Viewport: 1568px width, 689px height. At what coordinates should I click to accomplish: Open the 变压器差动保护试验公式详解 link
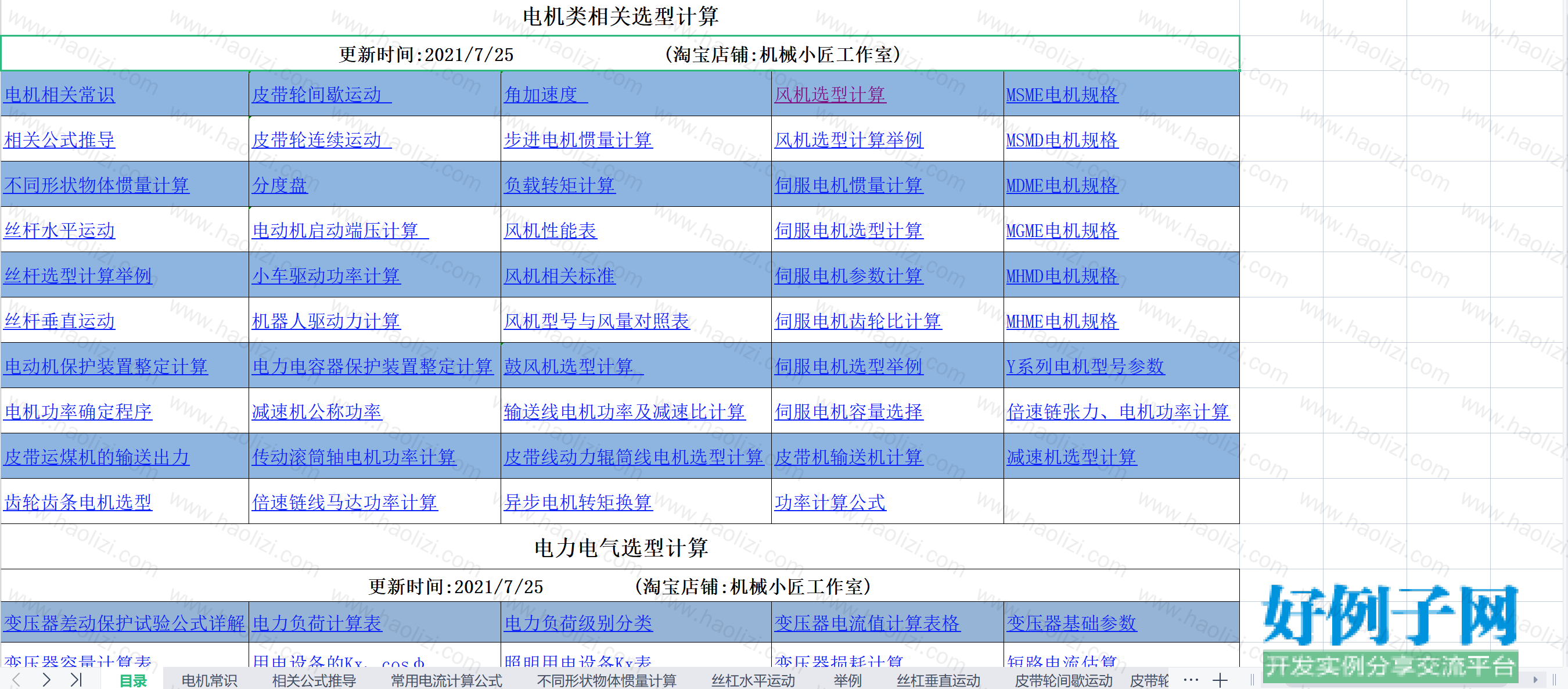[x=124, y=623]
